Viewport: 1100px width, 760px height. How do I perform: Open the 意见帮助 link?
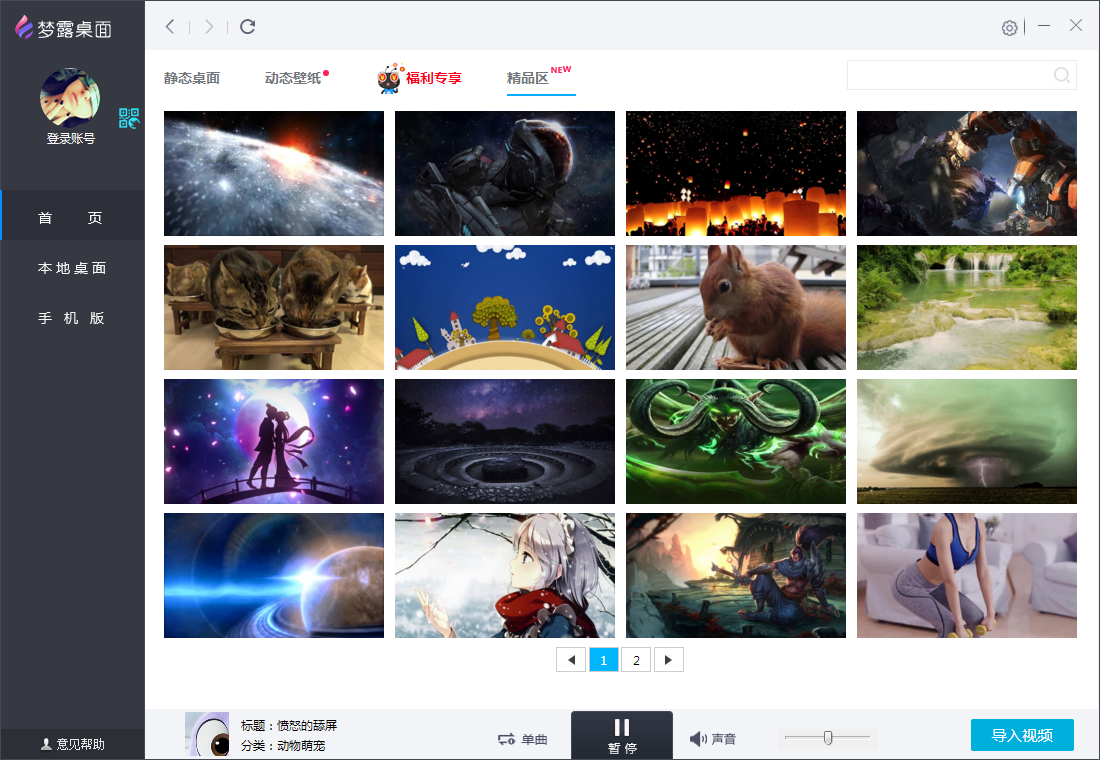click(81, 744)
